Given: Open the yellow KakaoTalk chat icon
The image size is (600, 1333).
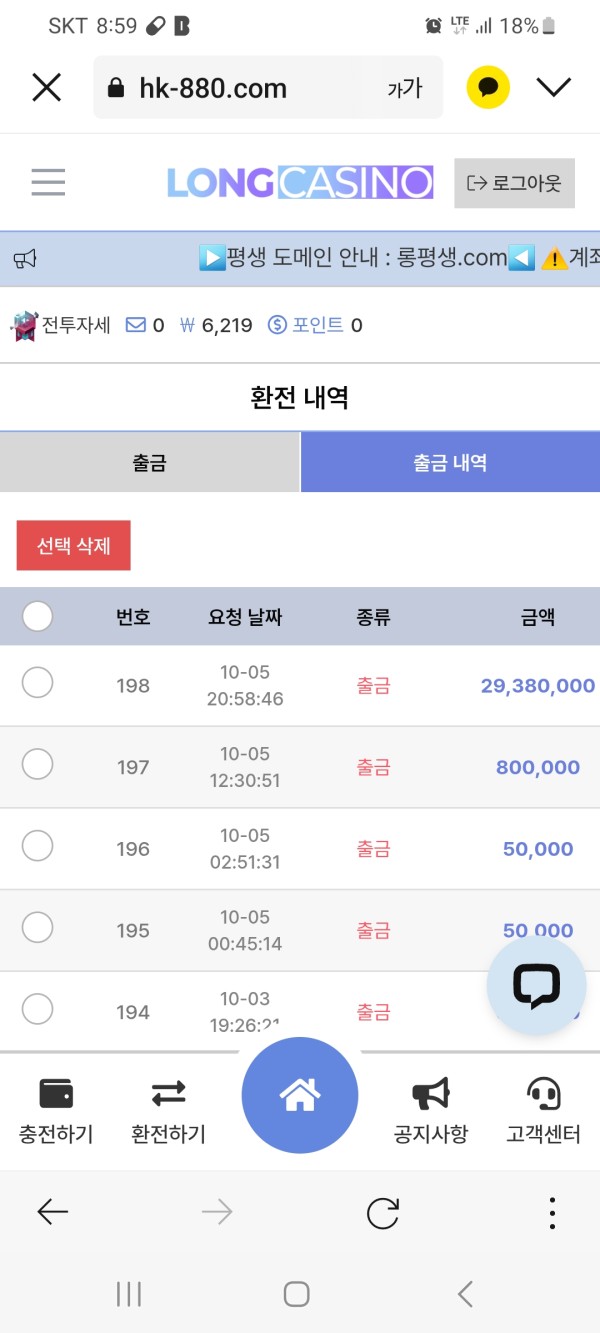Looking at the screenshot, I should coord(487,87).
